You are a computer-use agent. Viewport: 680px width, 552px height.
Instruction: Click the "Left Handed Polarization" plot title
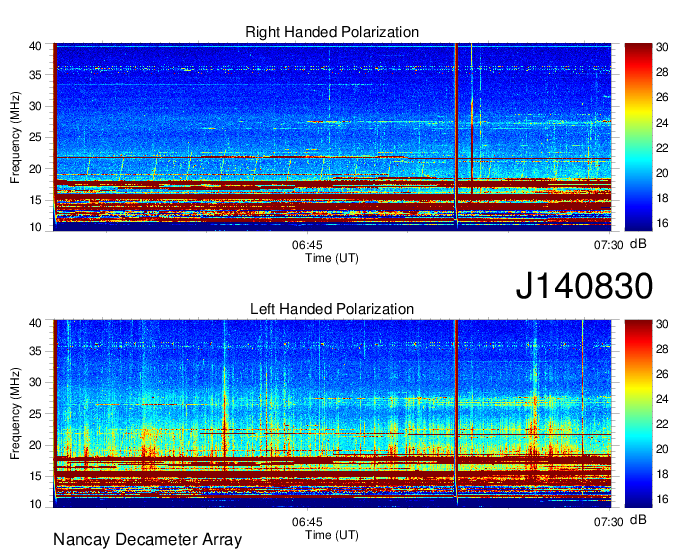pyautogui.click(x=332, y=309)
